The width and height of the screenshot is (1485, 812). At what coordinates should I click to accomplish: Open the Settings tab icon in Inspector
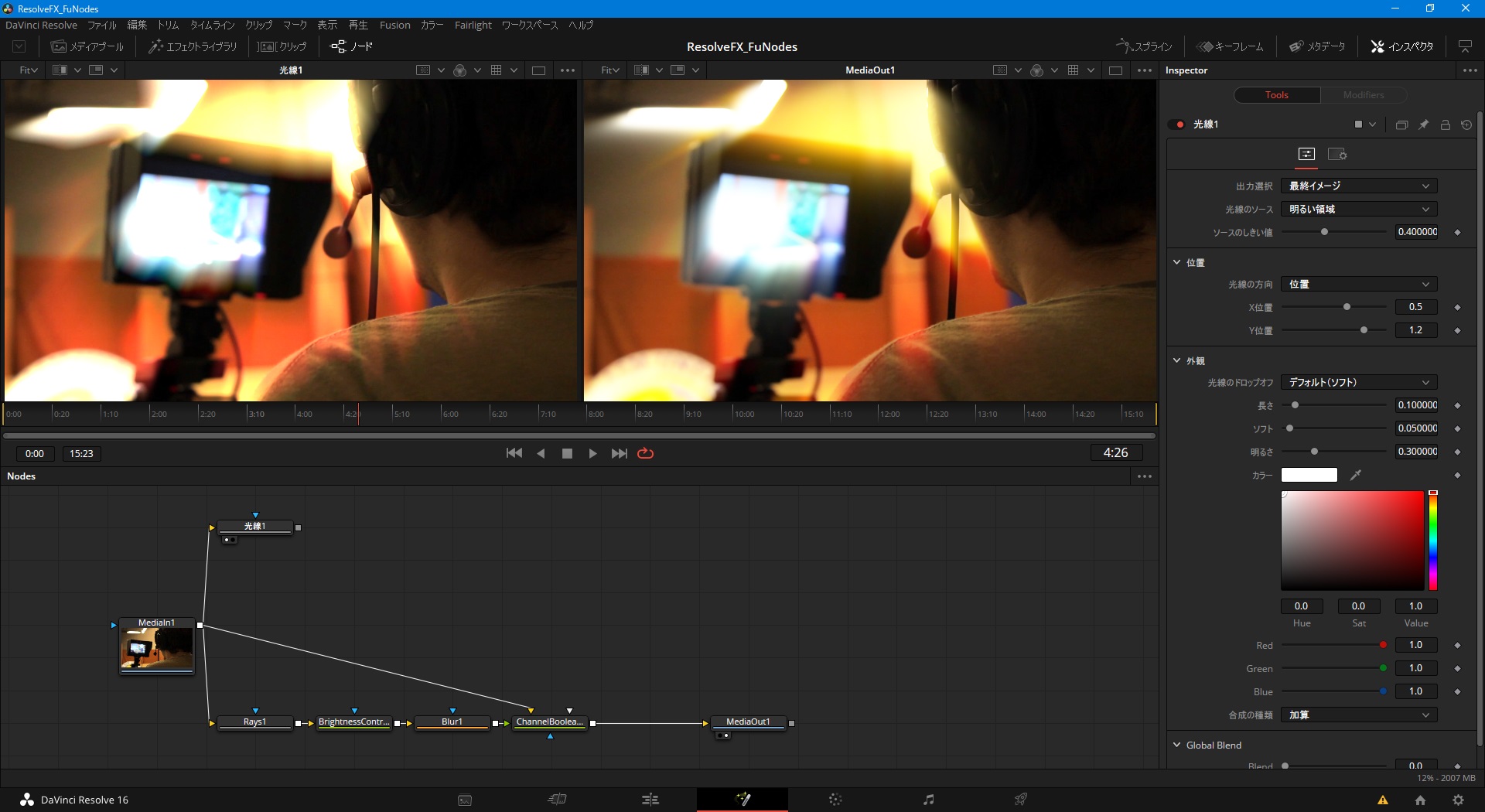point(1337,155)
